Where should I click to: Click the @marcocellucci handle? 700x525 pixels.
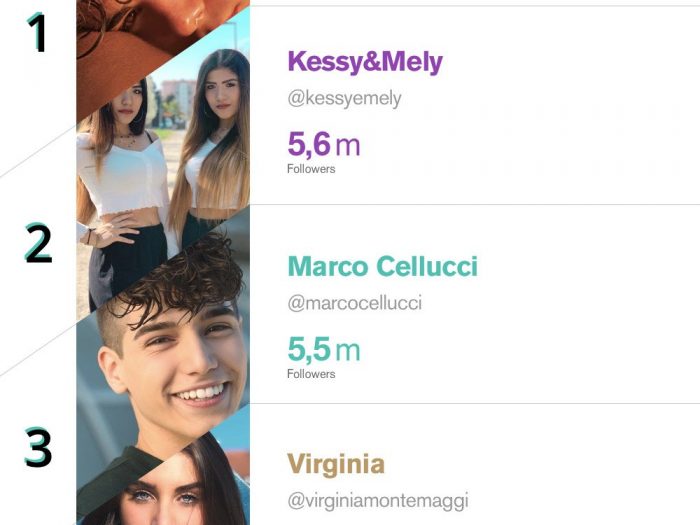[354, 303]
